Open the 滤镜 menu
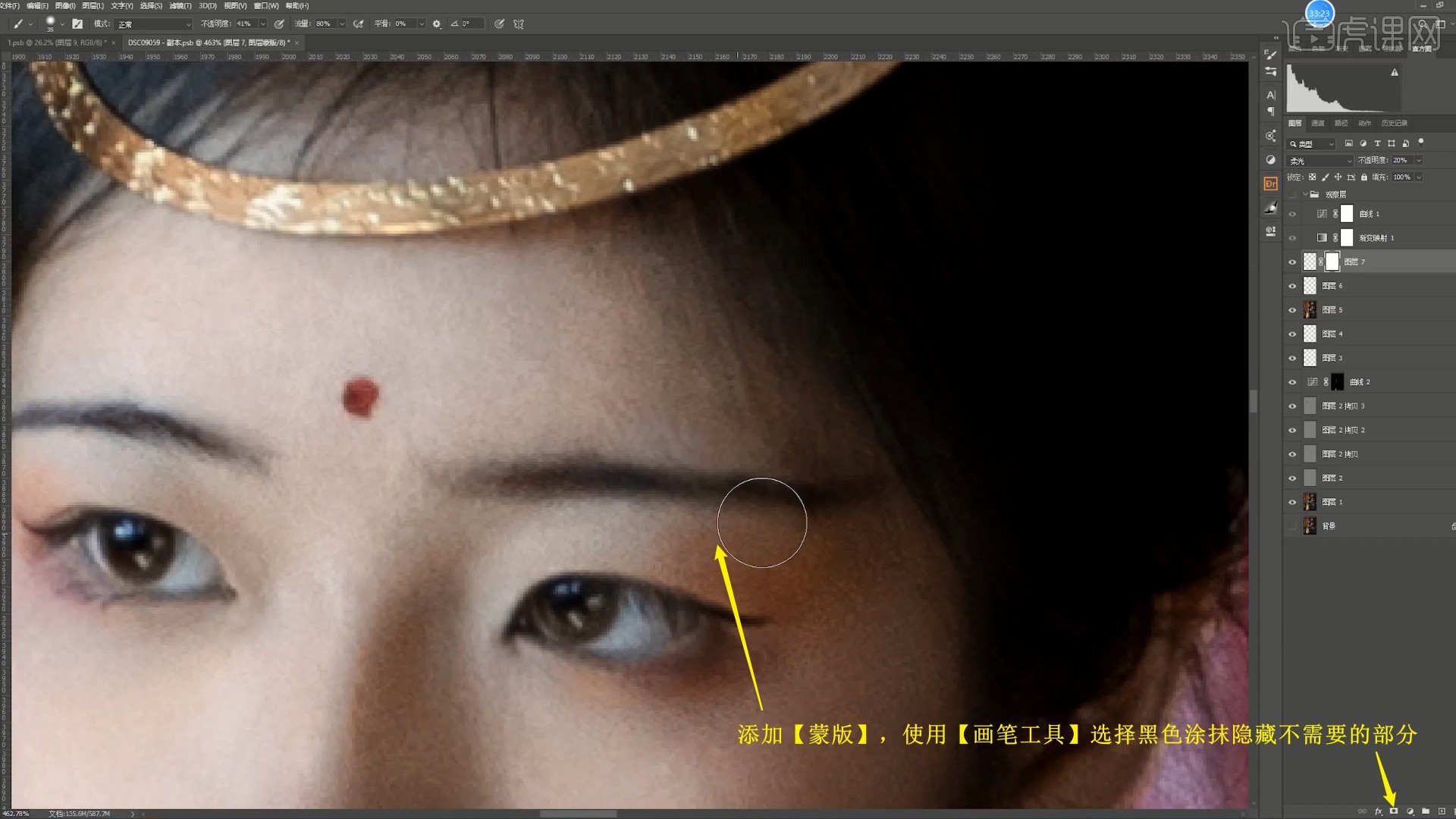This screenshot has width=1456, height=819. point(180,5)
